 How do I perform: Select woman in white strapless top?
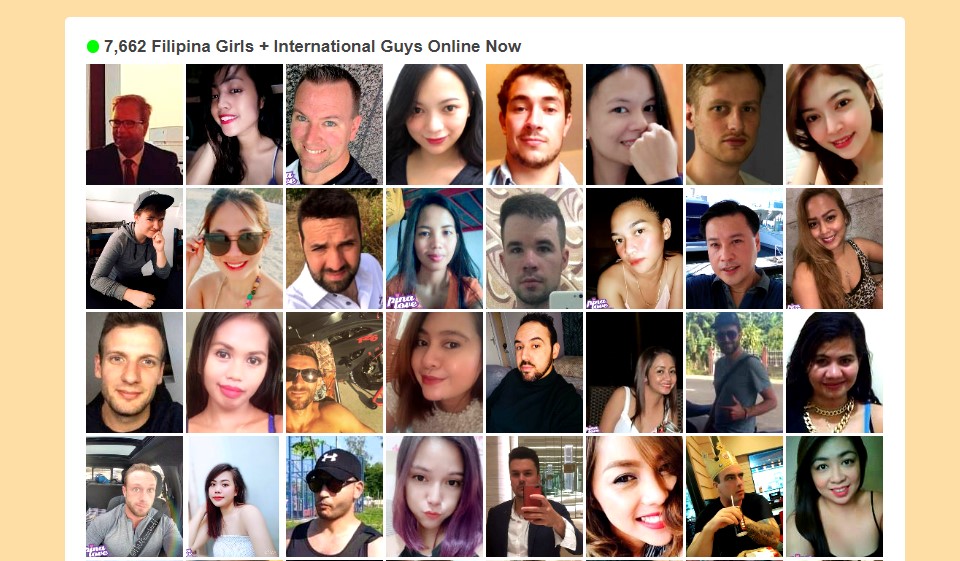(233, 497)
